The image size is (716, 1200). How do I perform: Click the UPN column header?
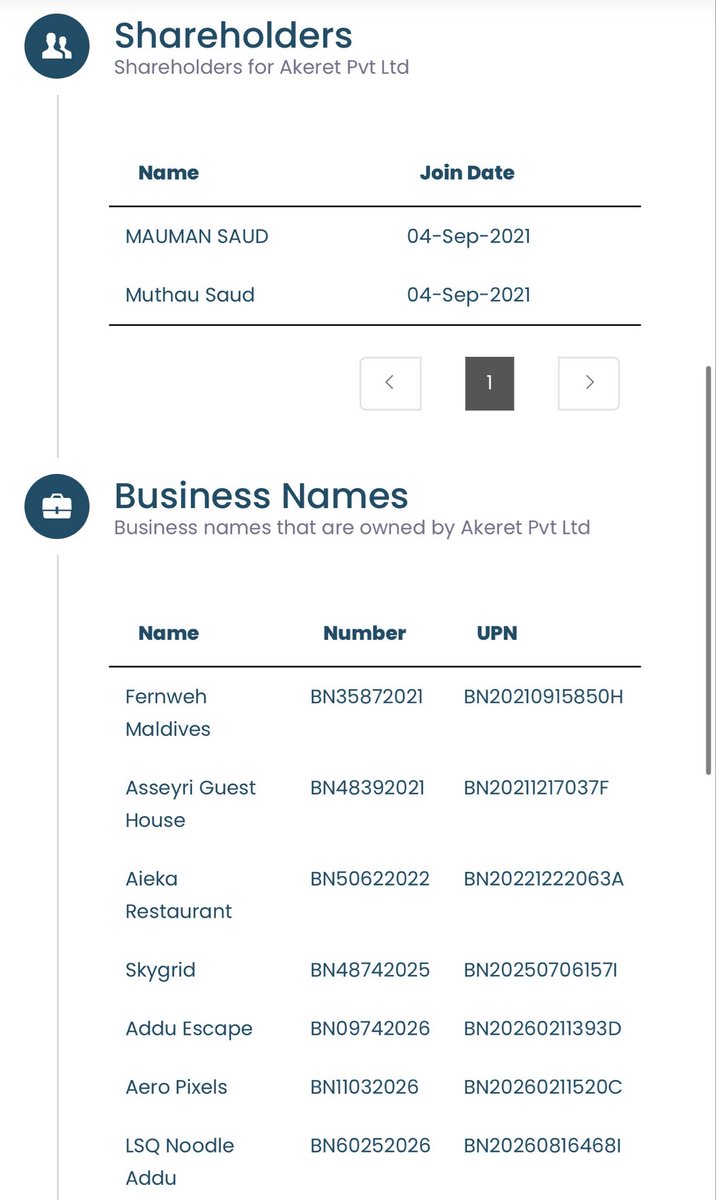(x=497, y=633)
